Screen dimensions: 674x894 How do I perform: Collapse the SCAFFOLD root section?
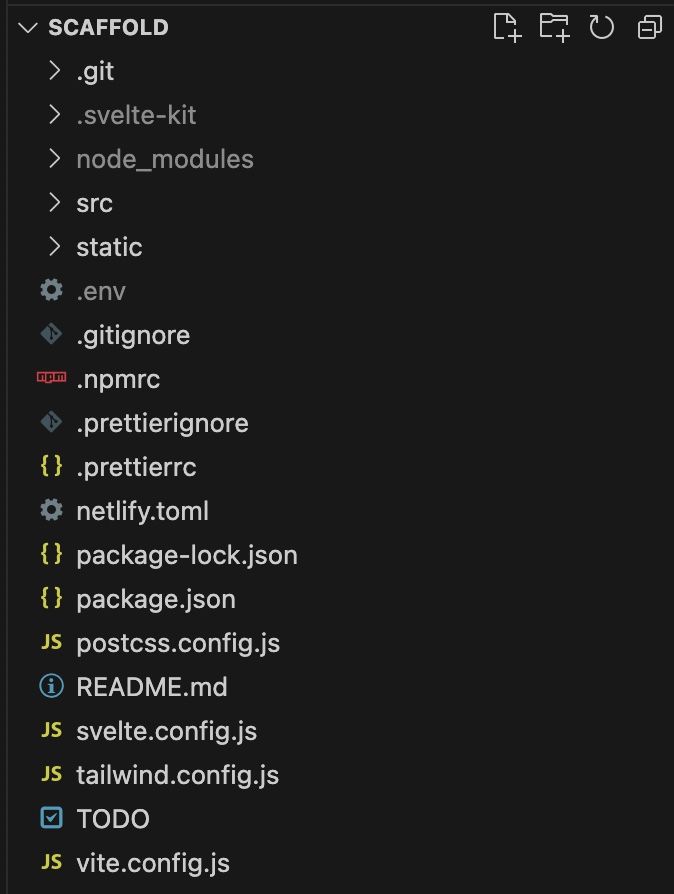click(28, 28)
